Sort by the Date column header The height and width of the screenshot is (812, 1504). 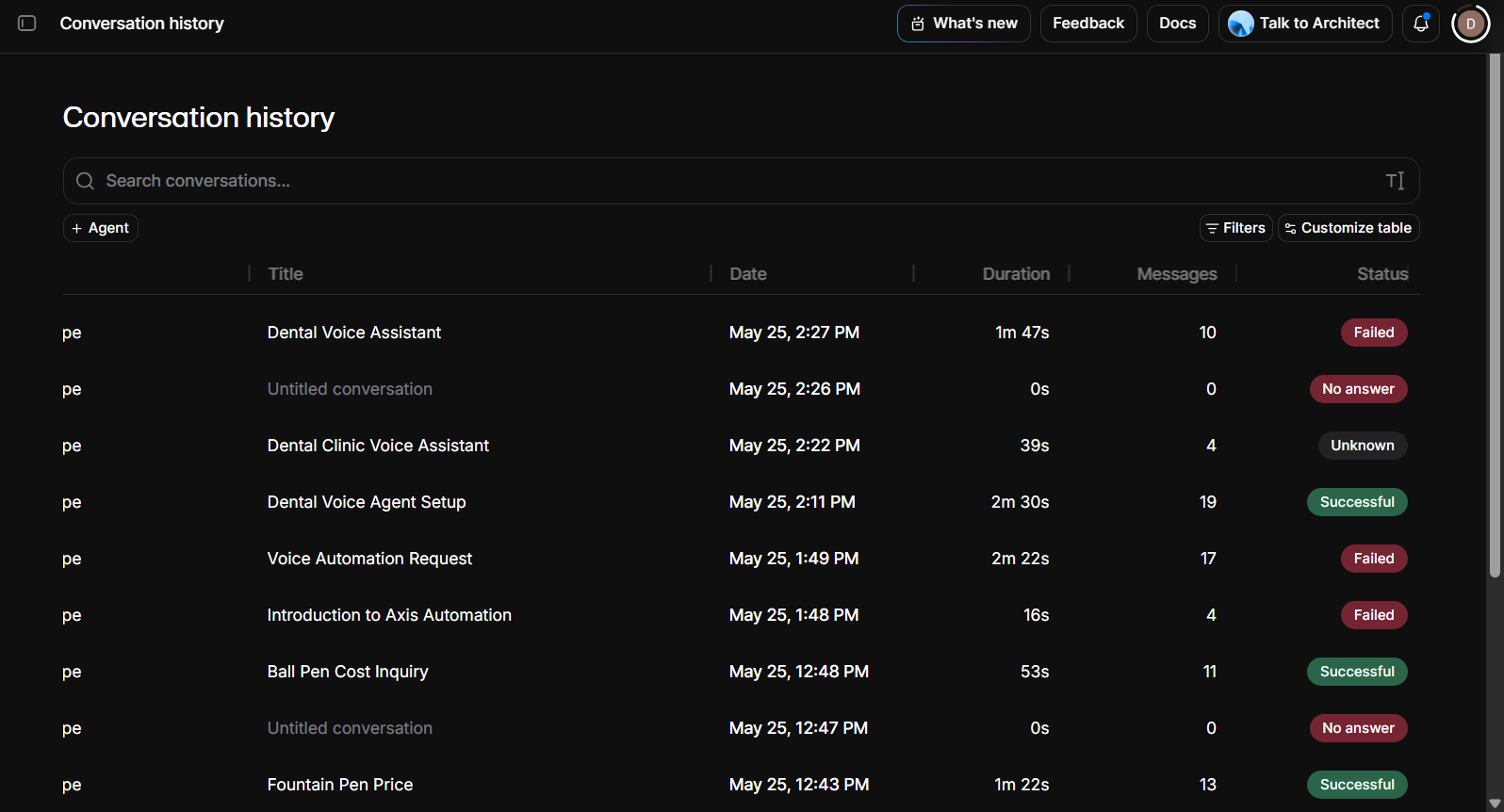[x=748, y=274]
